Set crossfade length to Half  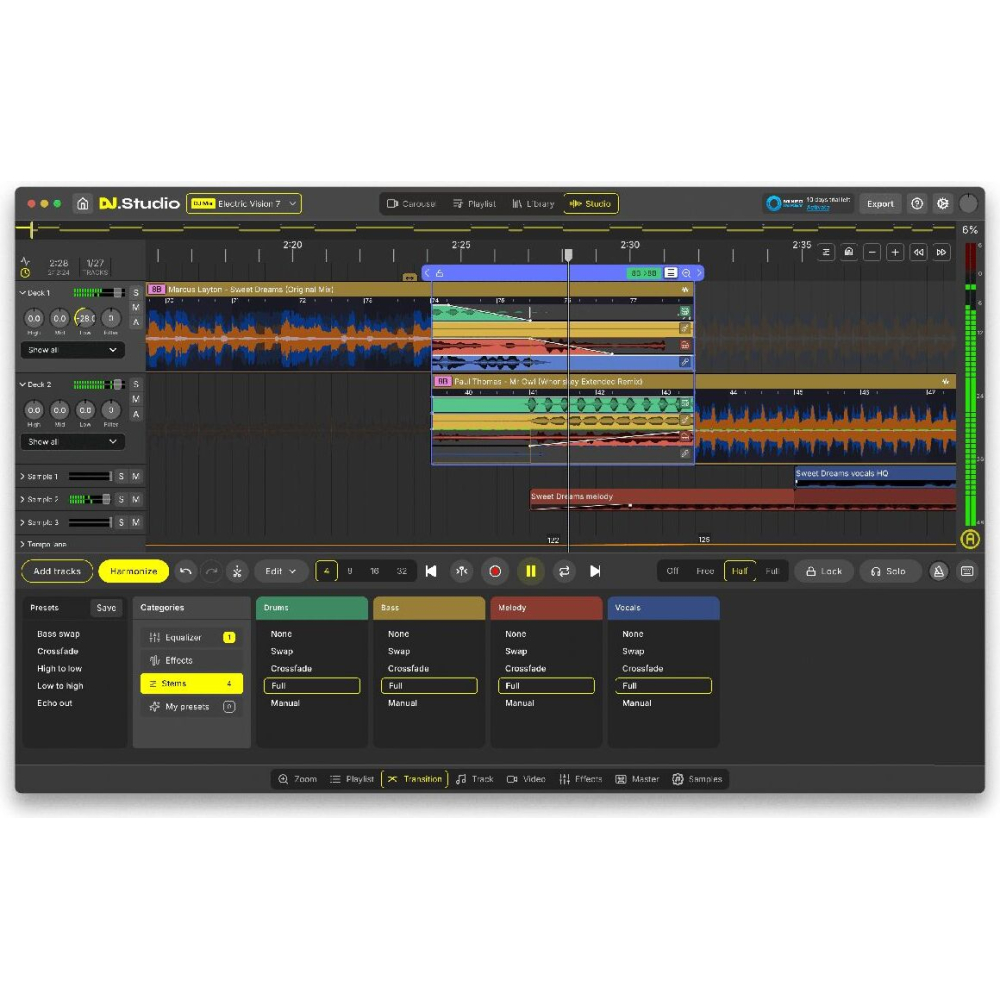coord(740,571)
